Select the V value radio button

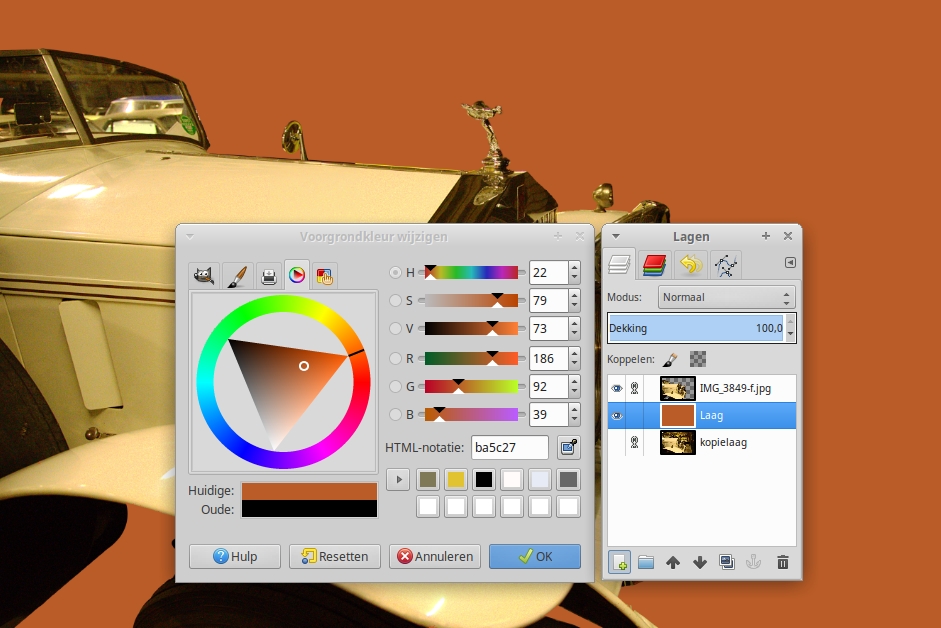[395, 328]
